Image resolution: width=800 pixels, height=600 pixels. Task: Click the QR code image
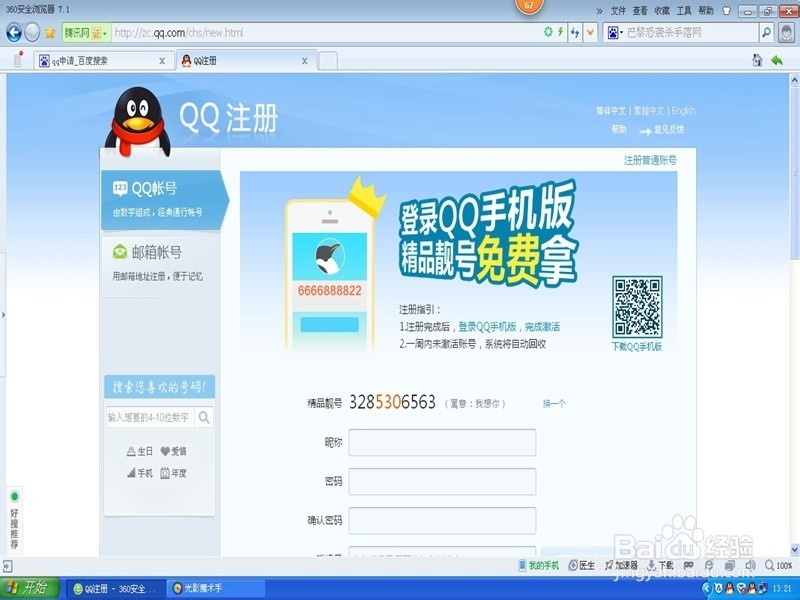point(637,306)
